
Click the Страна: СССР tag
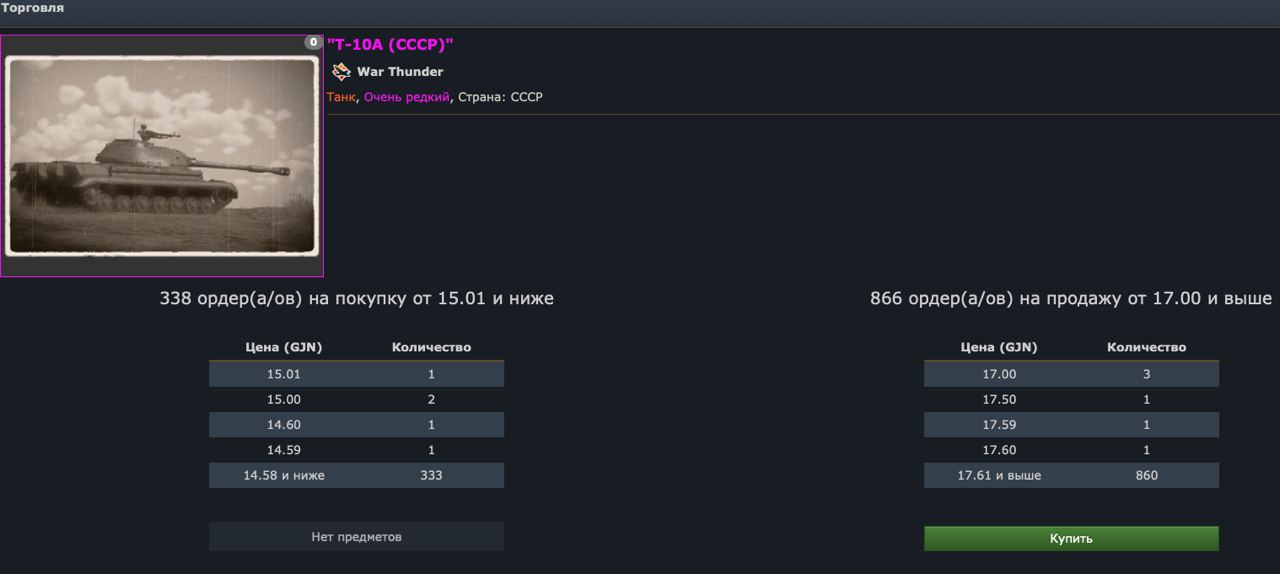pos(500,97)
